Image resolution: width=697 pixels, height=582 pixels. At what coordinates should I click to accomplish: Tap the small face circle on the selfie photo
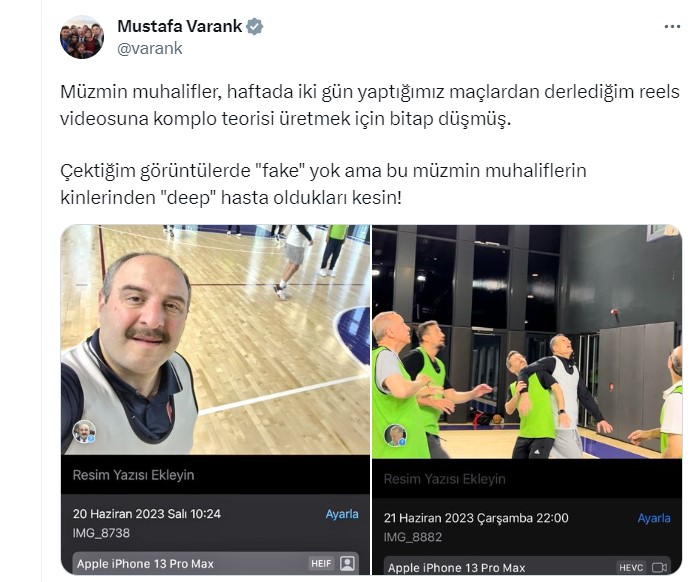(x=84, y=432)
